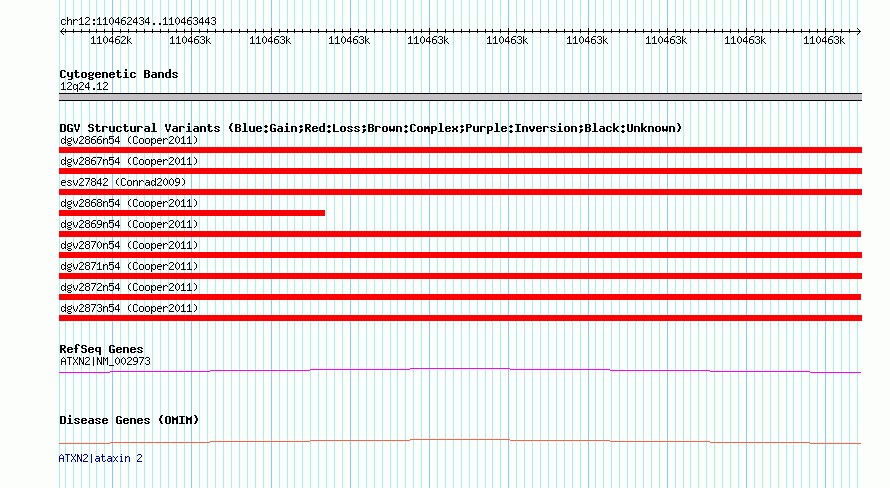Screen dimensions: 890x488
Task: Click the short red dgv2868n54 loss bar
Action: [192, 213]
